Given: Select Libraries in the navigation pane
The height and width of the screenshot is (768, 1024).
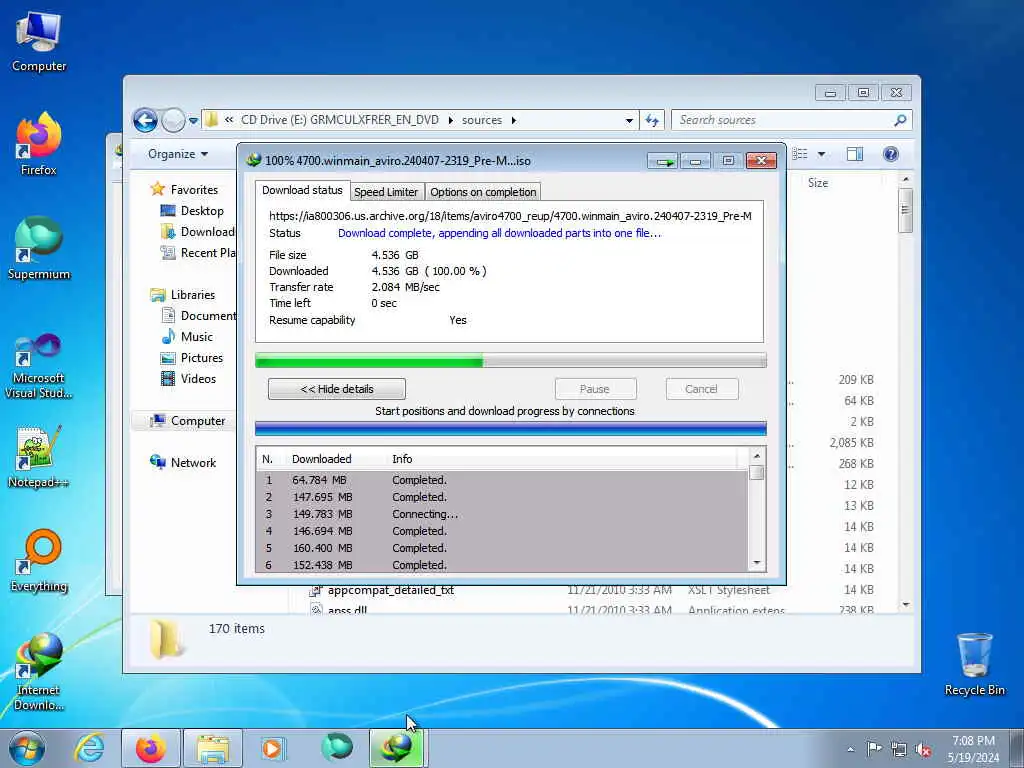Looking at the screenshot, I should [193, 295].
